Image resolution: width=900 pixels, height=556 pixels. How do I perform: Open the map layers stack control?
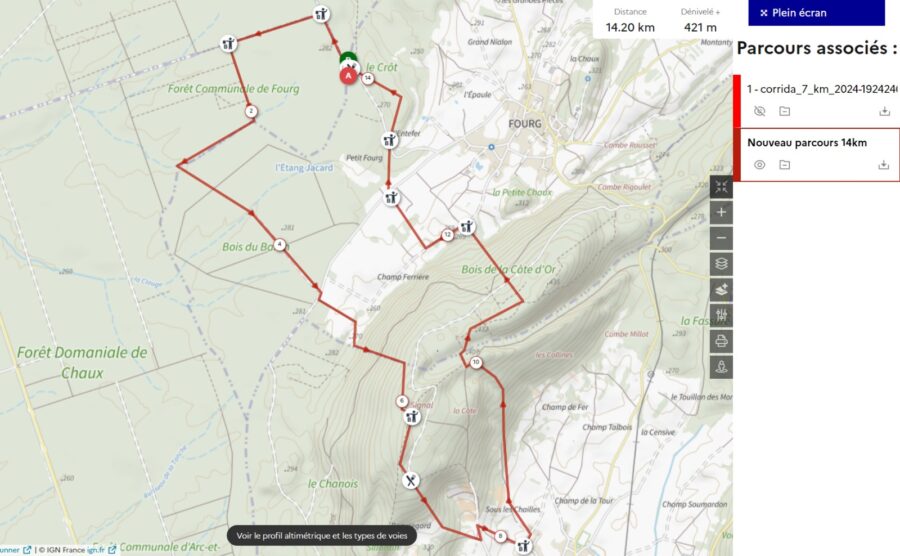pos(721,264)
